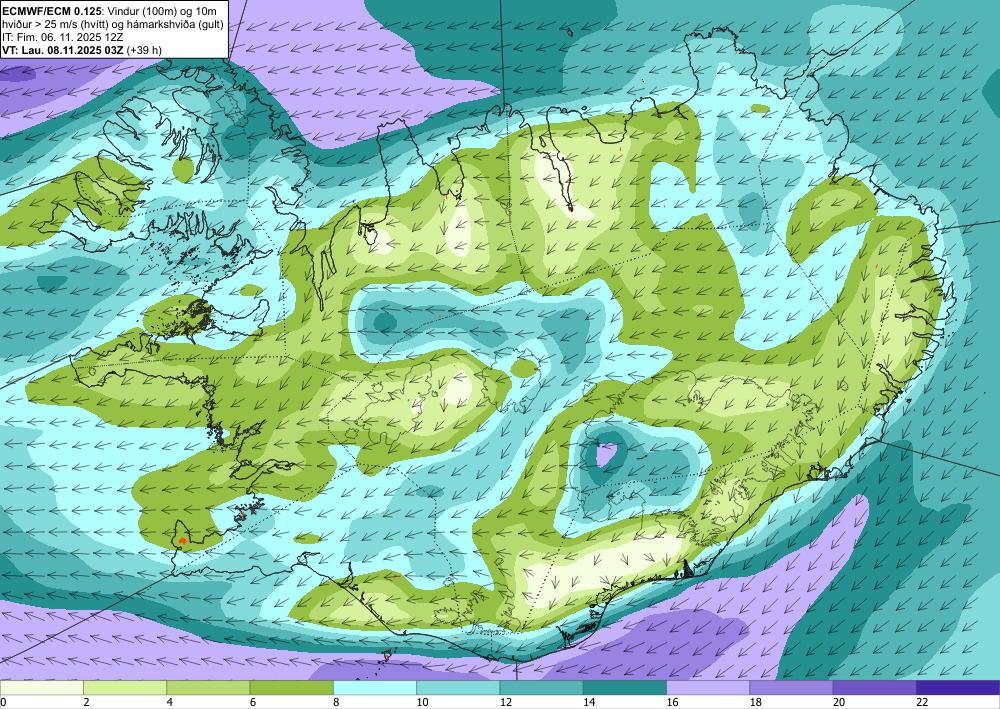Click the legend scale label "12"
1000x709 pixels.
tap(506, 702)
